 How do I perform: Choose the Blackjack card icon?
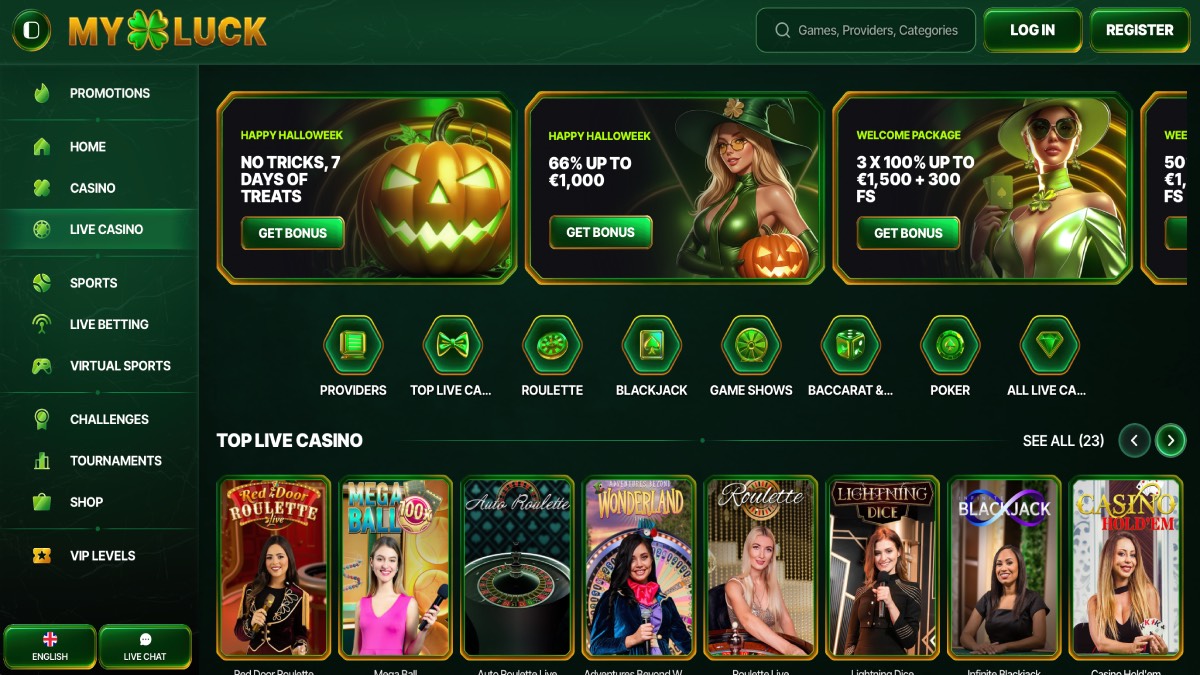pos(651,345)
